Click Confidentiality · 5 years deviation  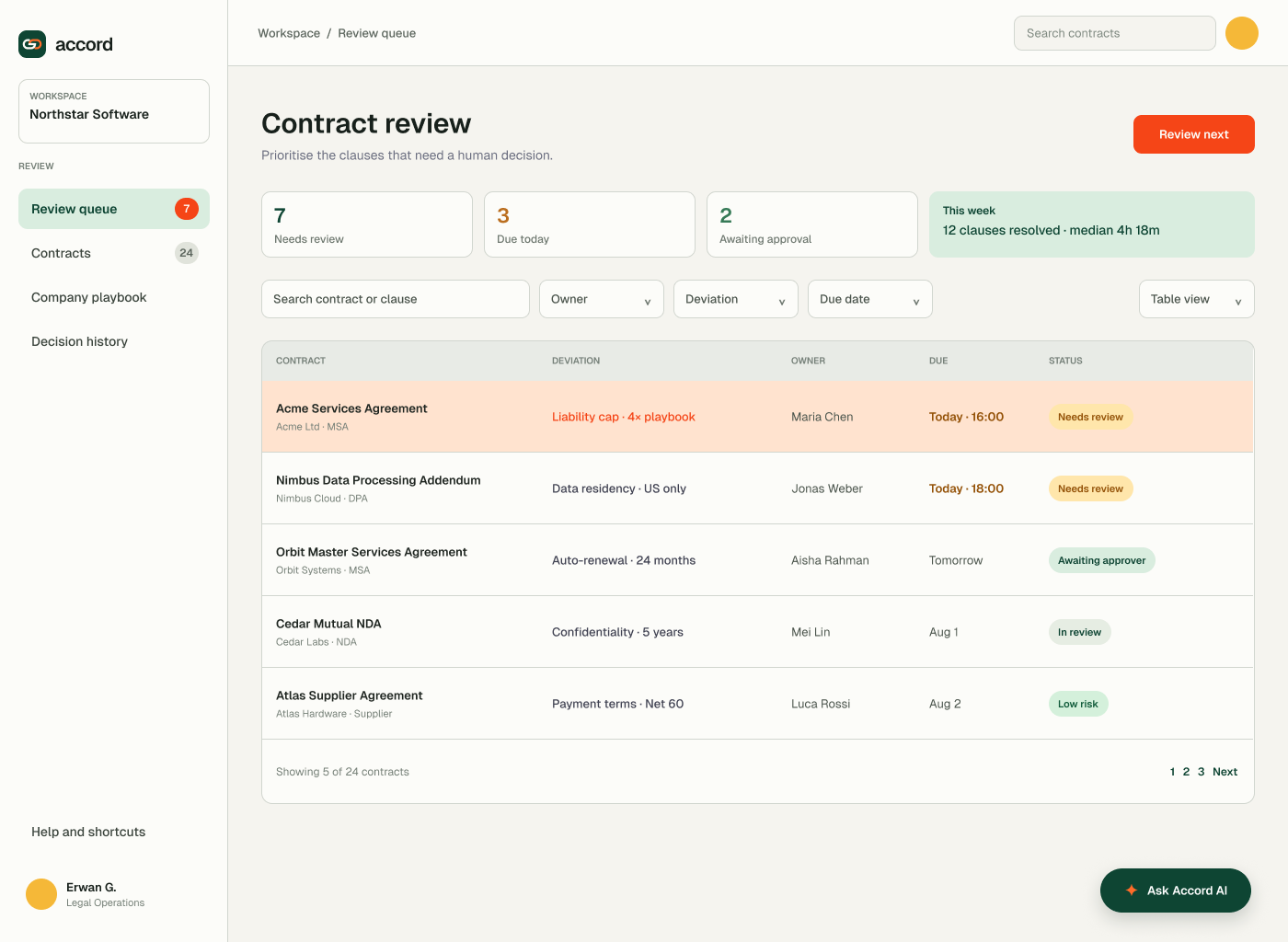[617, 632]
